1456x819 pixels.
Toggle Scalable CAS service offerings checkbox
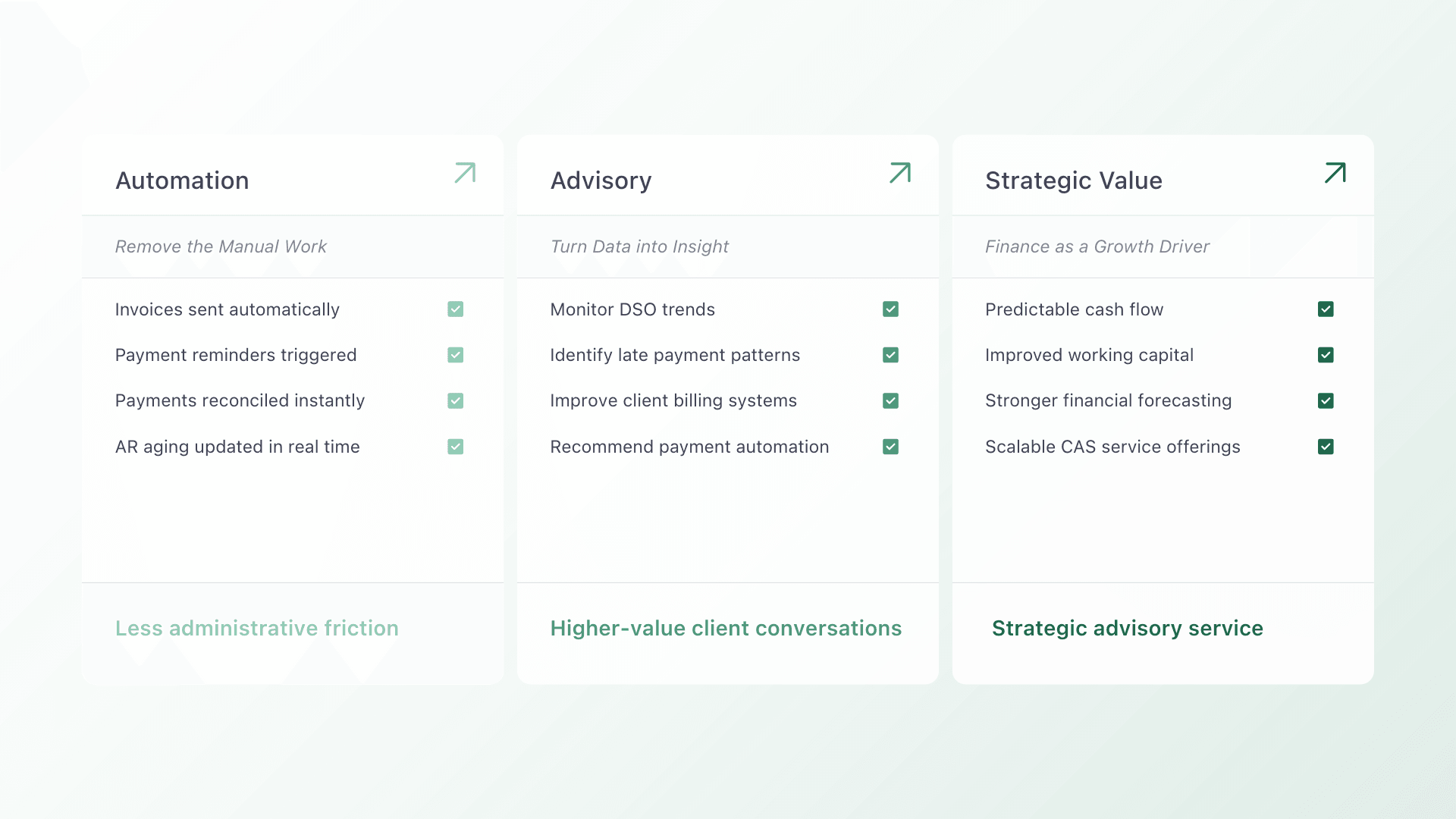(1326, 447)
